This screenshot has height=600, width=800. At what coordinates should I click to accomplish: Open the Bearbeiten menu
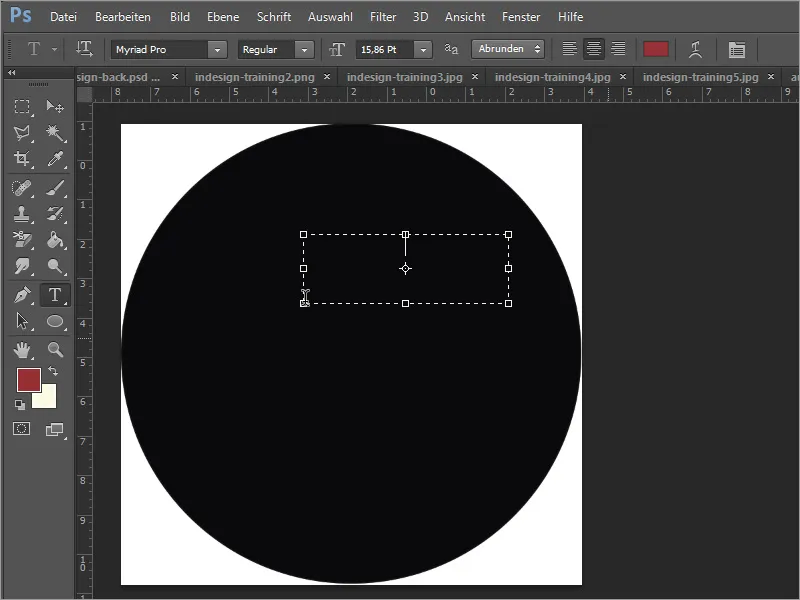click(122, 17)
